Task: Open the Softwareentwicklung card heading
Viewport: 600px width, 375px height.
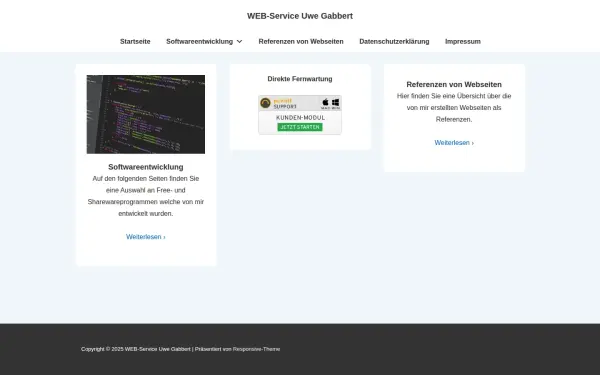Action: coord(146,167)
